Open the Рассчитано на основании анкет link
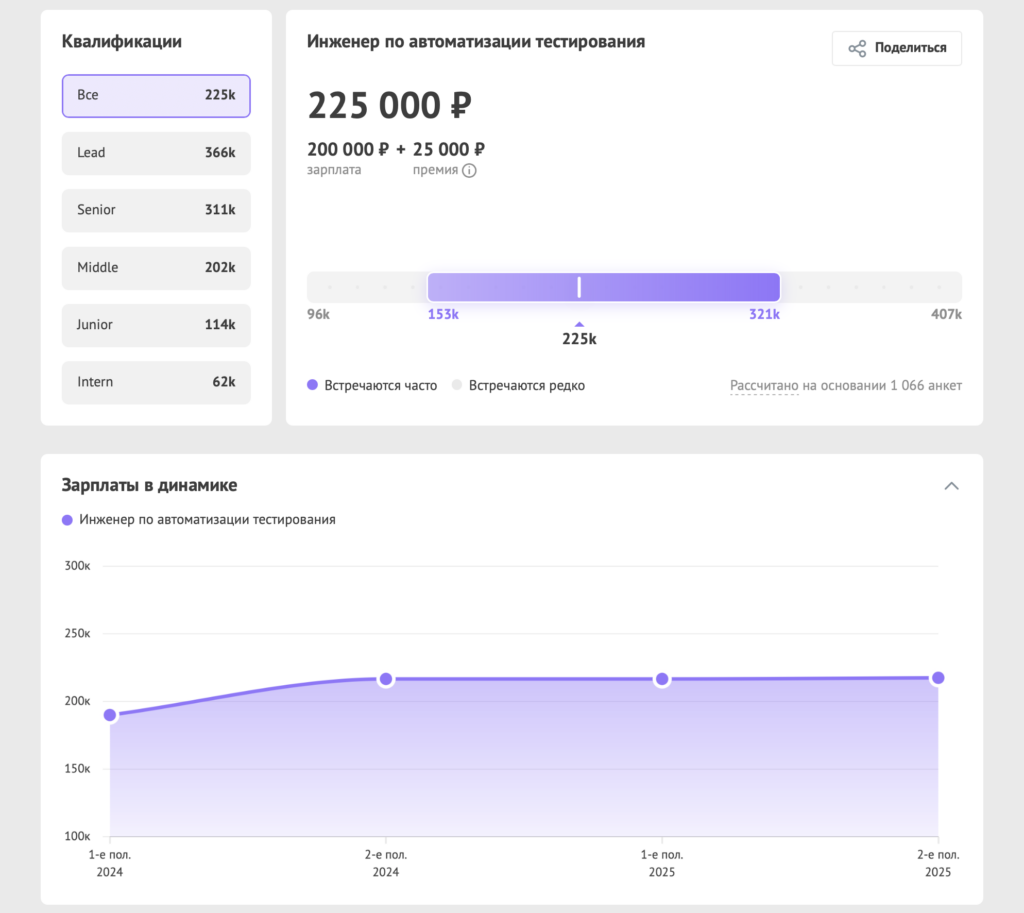This screenshot has width=1024, height=913. tap(764, 386)
